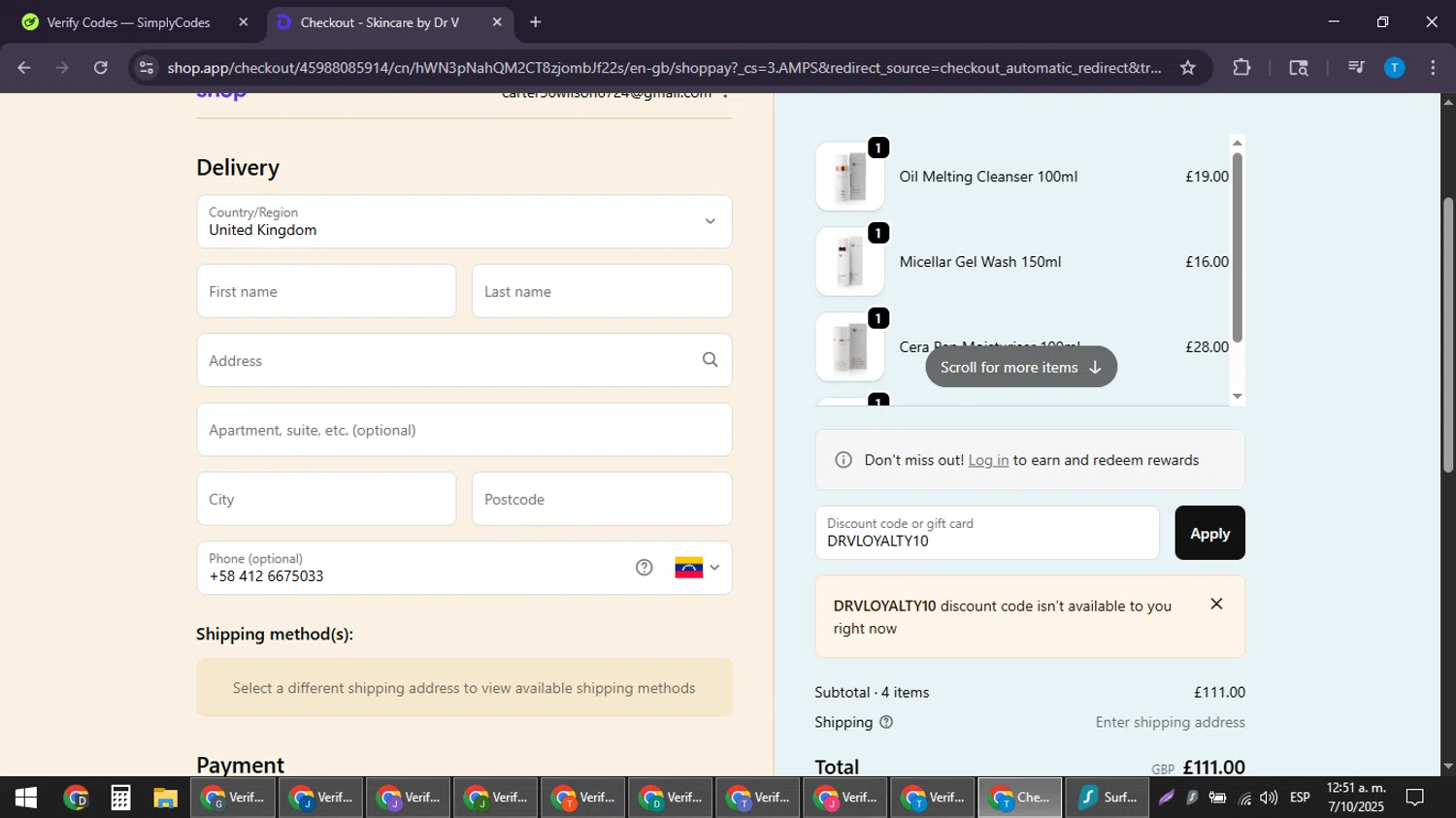Close the Checkout Skincare by Dr V tab

click(x=497, y=21)
